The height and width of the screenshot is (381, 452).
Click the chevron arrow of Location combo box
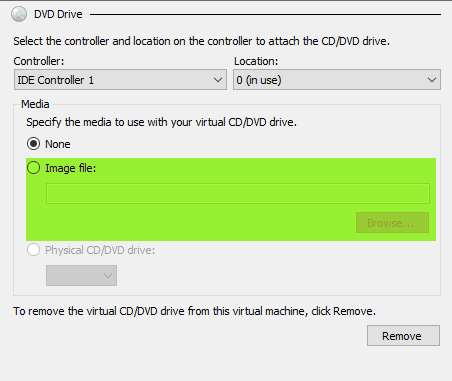click(x=432, y=80)
